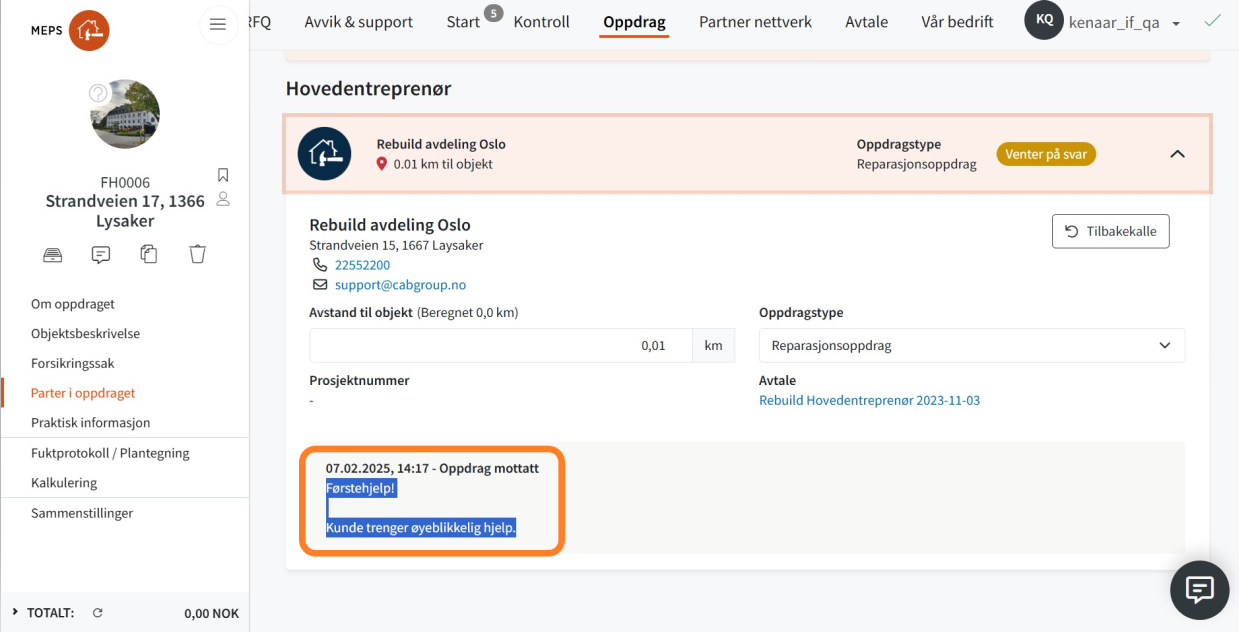
Task: Click the green checkmark status icon
Action: point(1212,20)
